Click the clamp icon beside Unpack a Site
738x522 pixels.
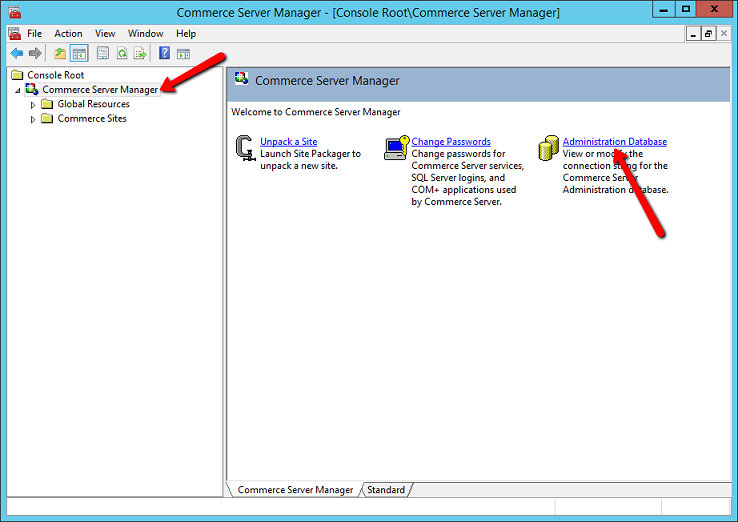[x=245, y=148]
